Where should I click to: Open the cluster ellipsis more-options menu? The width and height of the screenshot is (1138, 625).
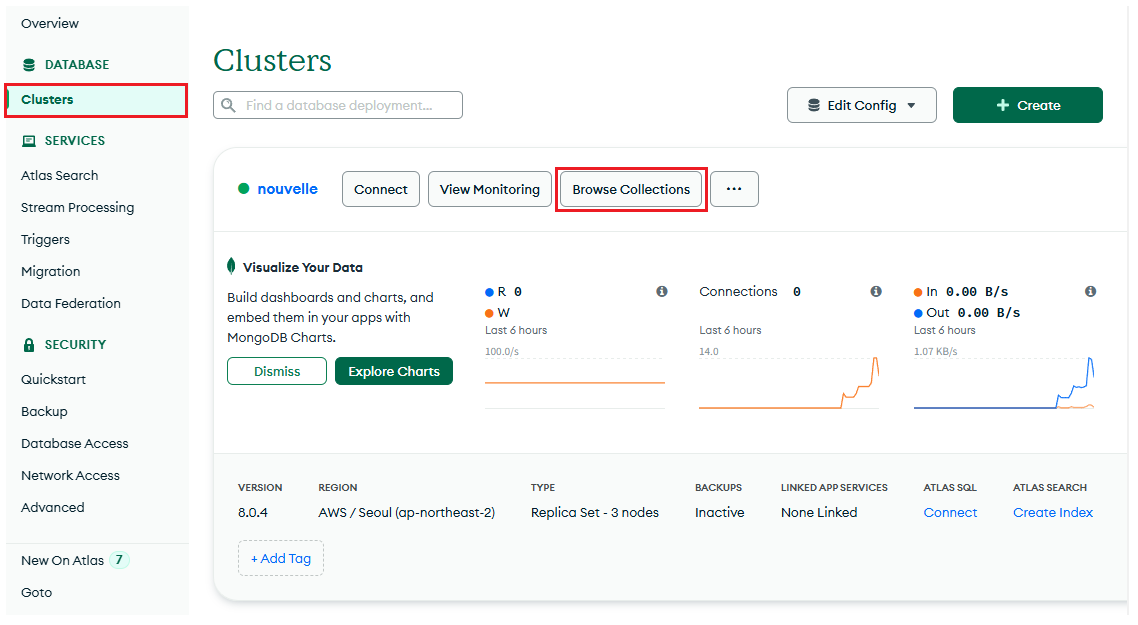pyautogui.click(x=734, y=189)
